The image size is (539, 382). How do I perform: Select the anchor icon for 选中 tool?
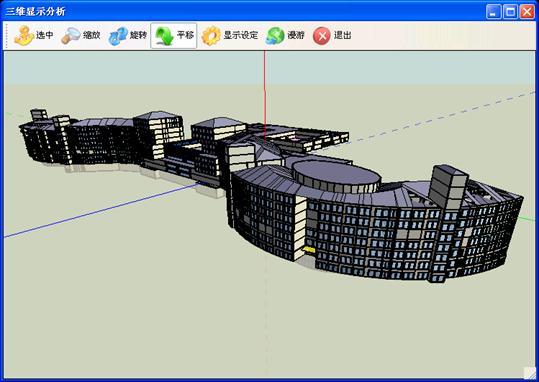click(x=24, y=36)
